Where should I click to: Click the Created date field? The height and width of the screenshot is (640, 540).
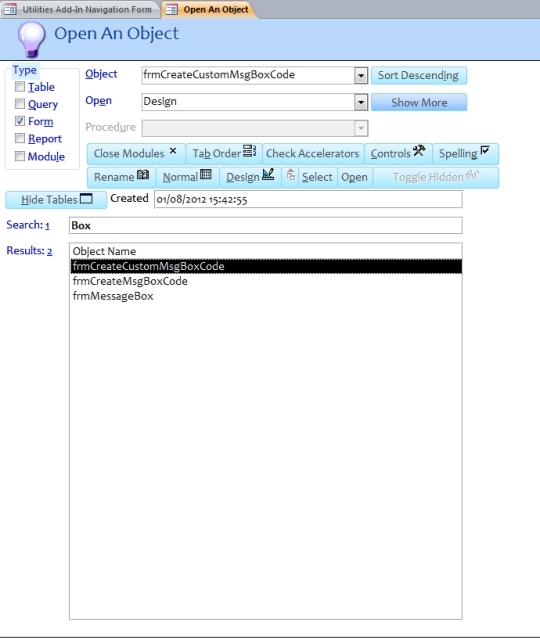coord(308,200)
